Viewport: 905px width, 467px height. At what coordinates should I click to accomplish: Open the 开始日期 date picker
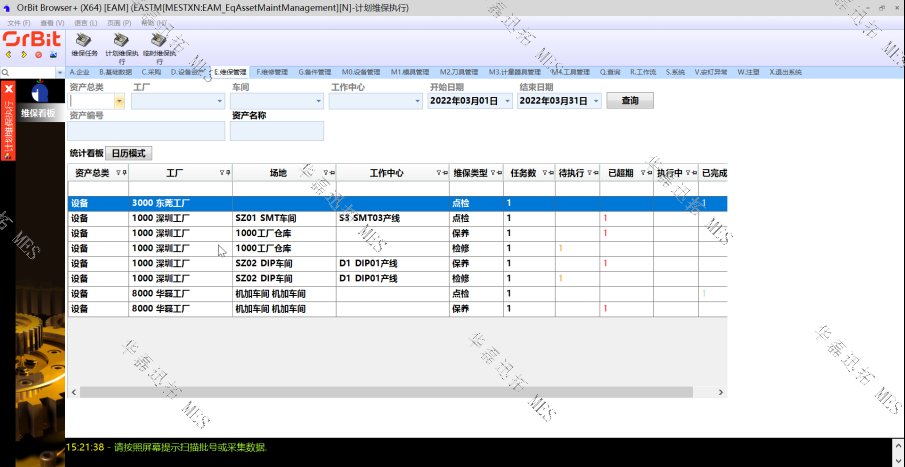click(x=508, y=101)
